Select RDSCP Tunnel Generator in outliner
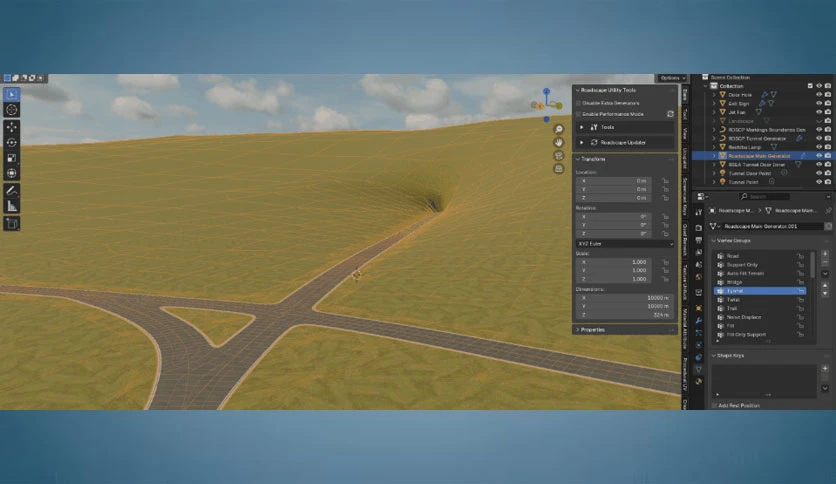The width and height of the screenshot is (836, 484). click(757, 139)
